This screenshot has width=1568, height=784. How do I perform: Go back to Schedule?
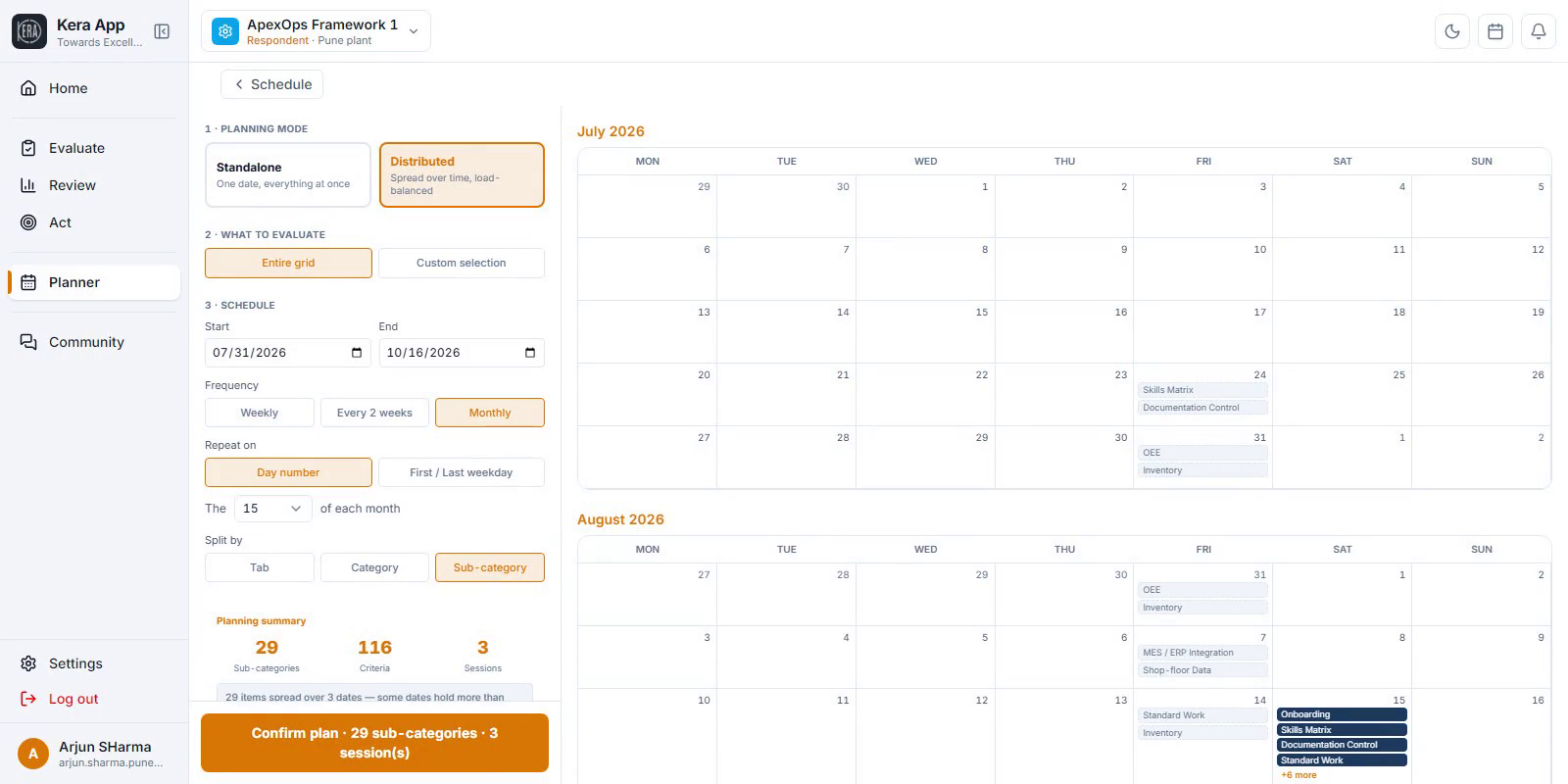click(272, 84)
